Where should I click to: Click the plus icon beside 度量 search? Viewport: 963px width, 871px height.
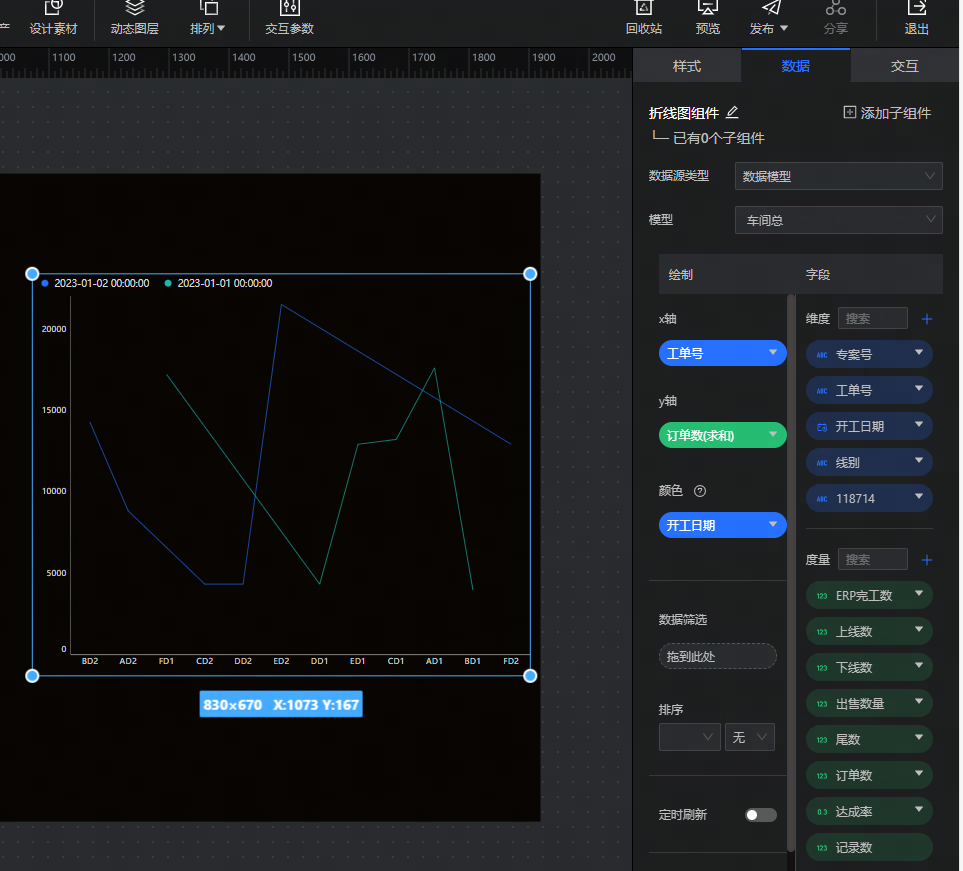click(926, 560)
